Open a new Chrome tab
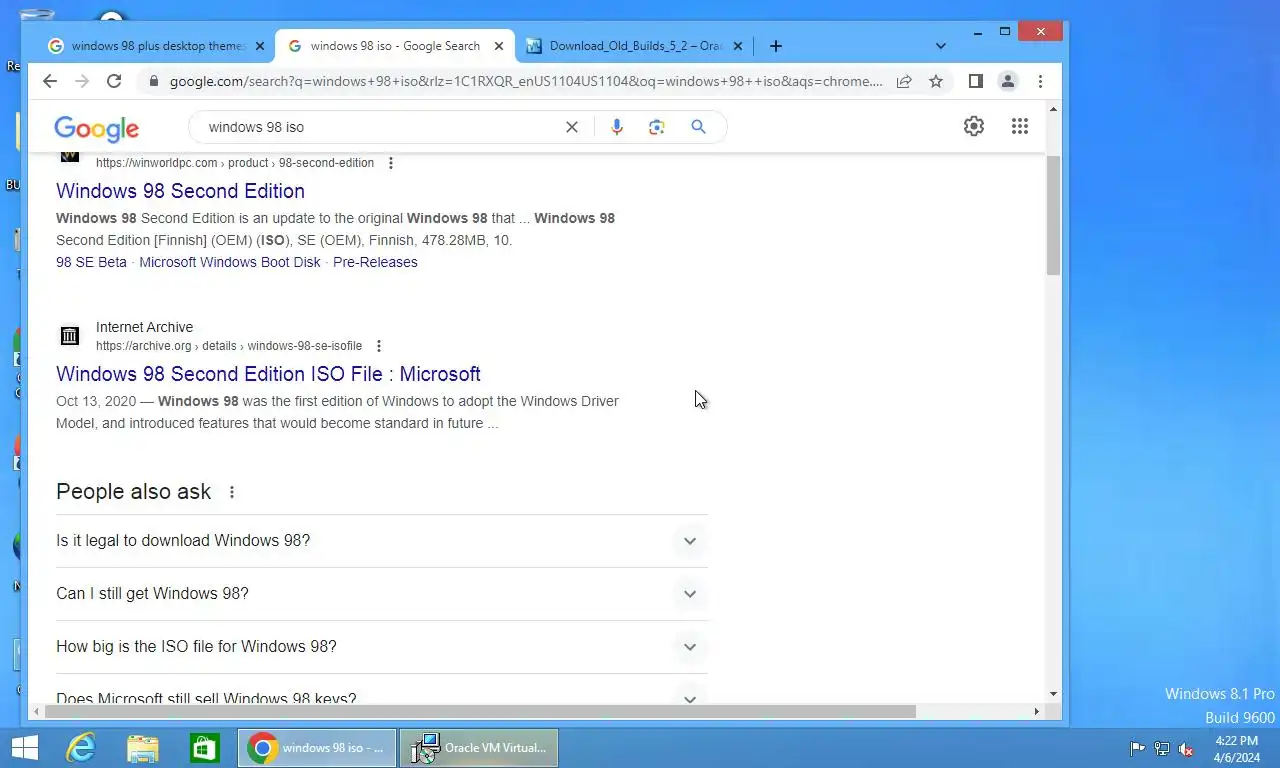This screenshot has width=1280, height=768. tap(776, 46)
